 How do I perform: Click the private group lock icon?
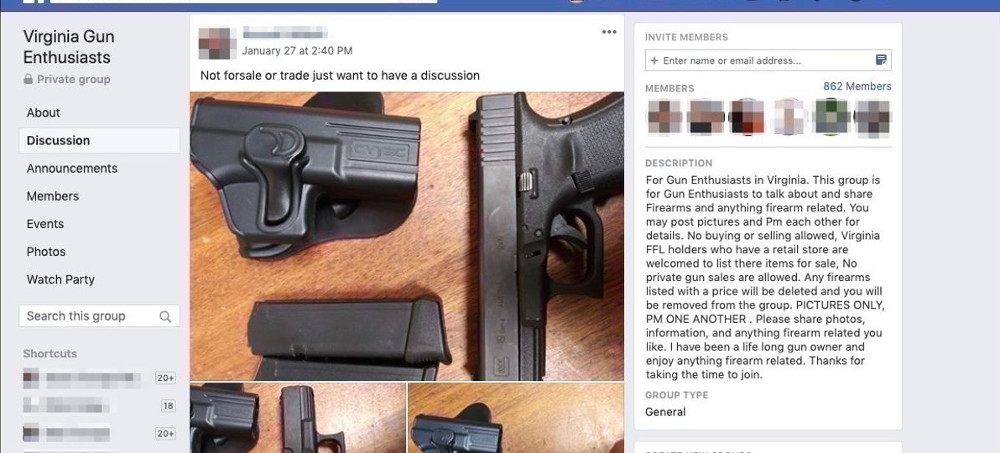[28, 79]
